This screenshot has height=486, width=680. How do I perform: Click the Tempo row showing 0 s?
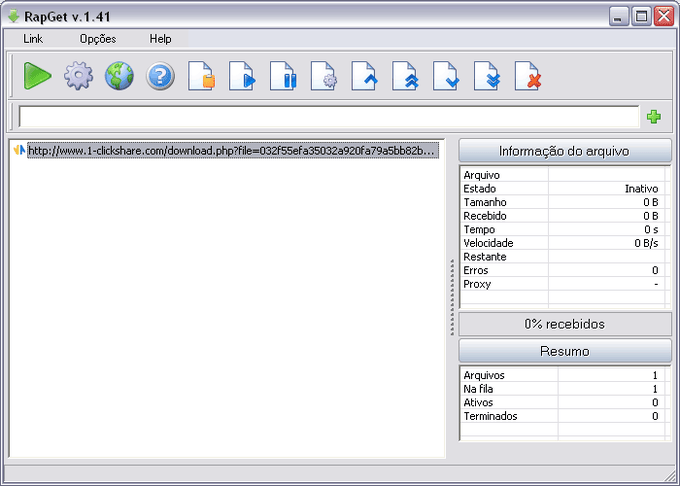tap(562, 229)
